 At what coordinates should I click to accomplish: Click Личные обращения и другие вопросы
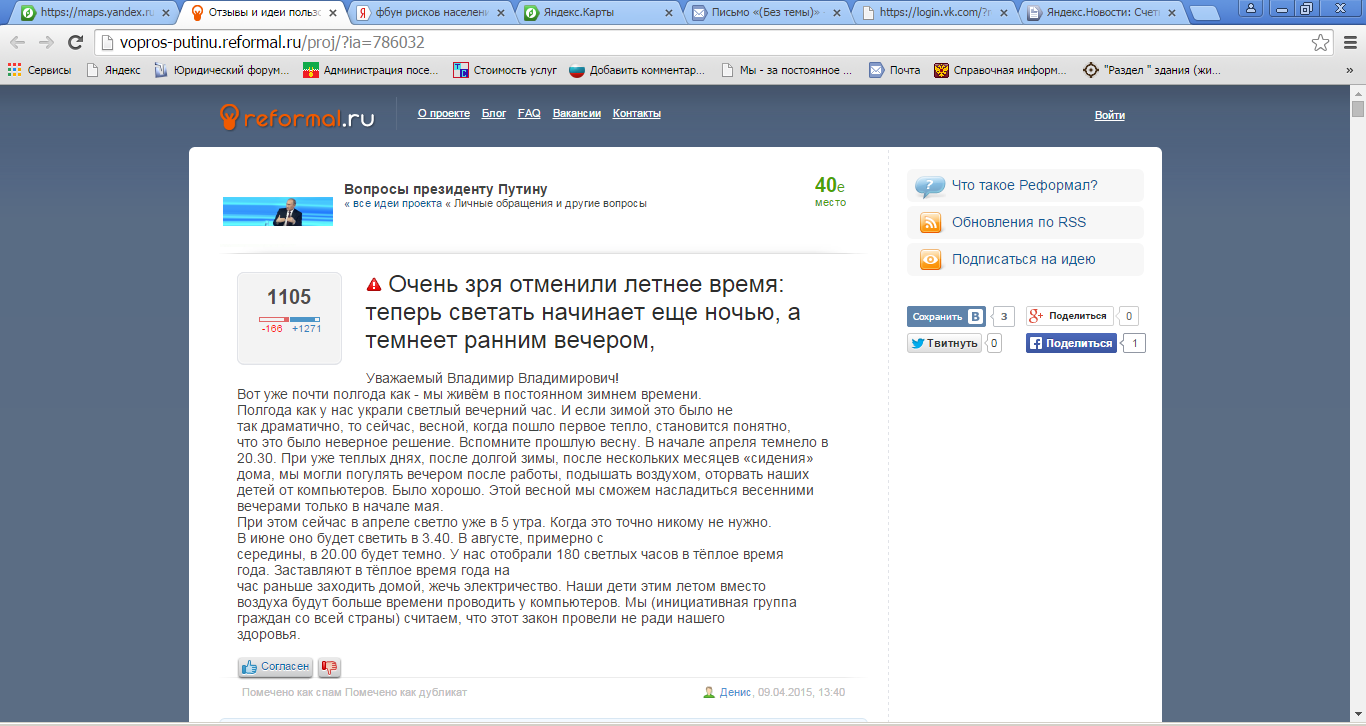click(550, 203)
